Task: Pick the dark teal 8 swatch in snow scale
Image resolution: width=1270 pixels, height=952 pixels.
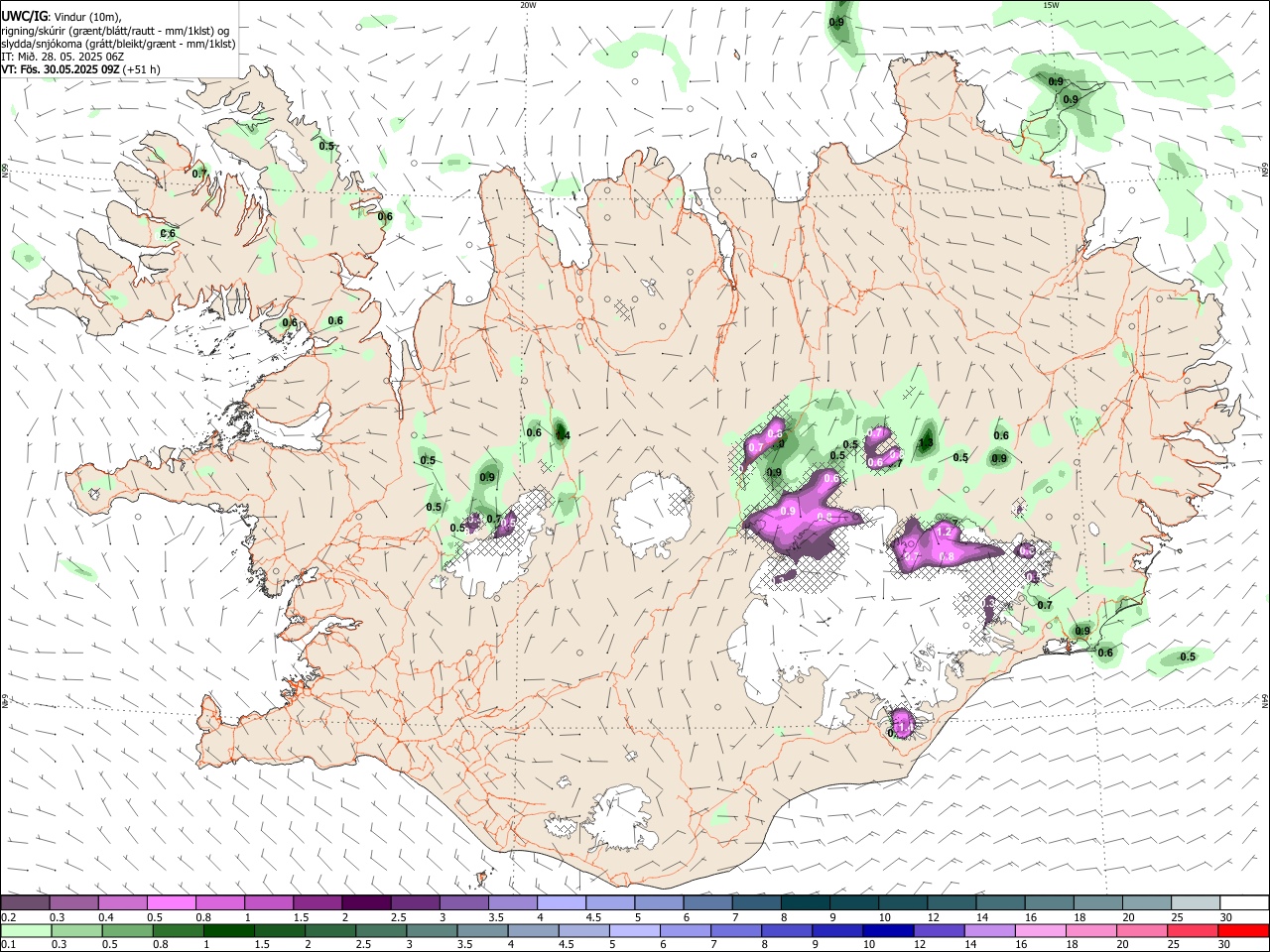Action: pos(805,902)
